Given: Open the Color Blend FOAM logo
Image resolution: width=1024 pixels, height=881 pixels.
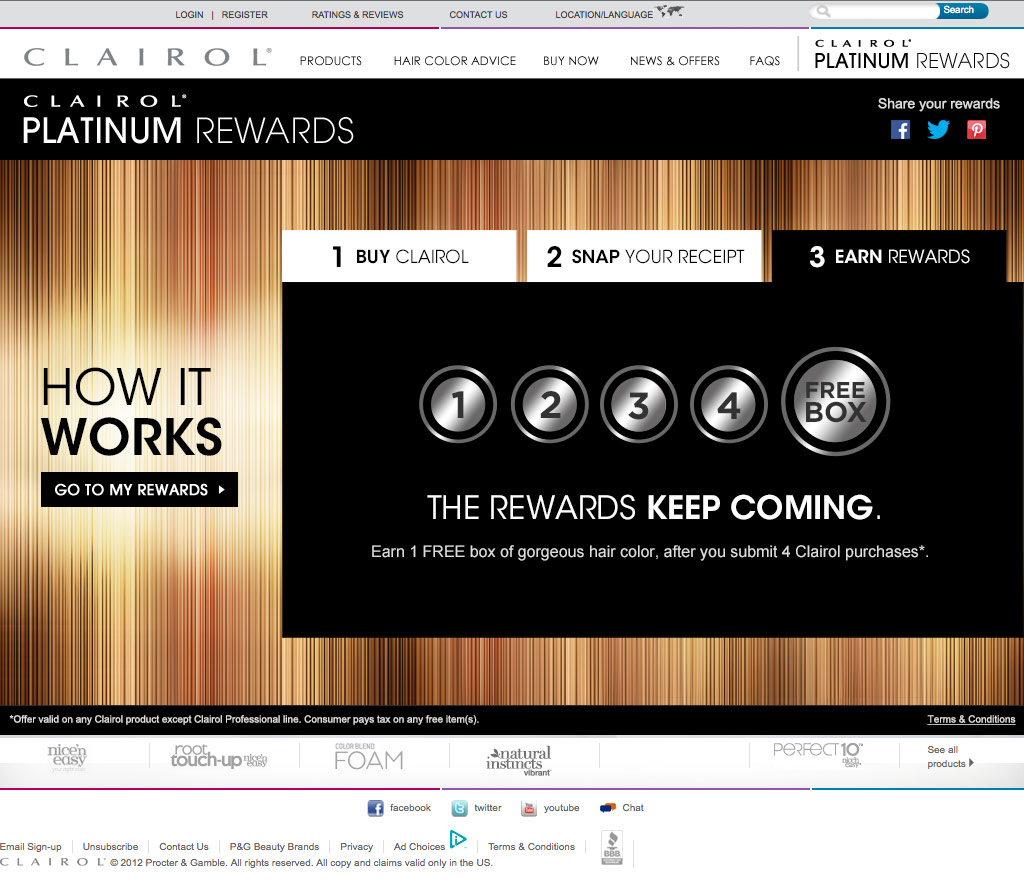Looking at the screenshot, I should click(368, 756).
